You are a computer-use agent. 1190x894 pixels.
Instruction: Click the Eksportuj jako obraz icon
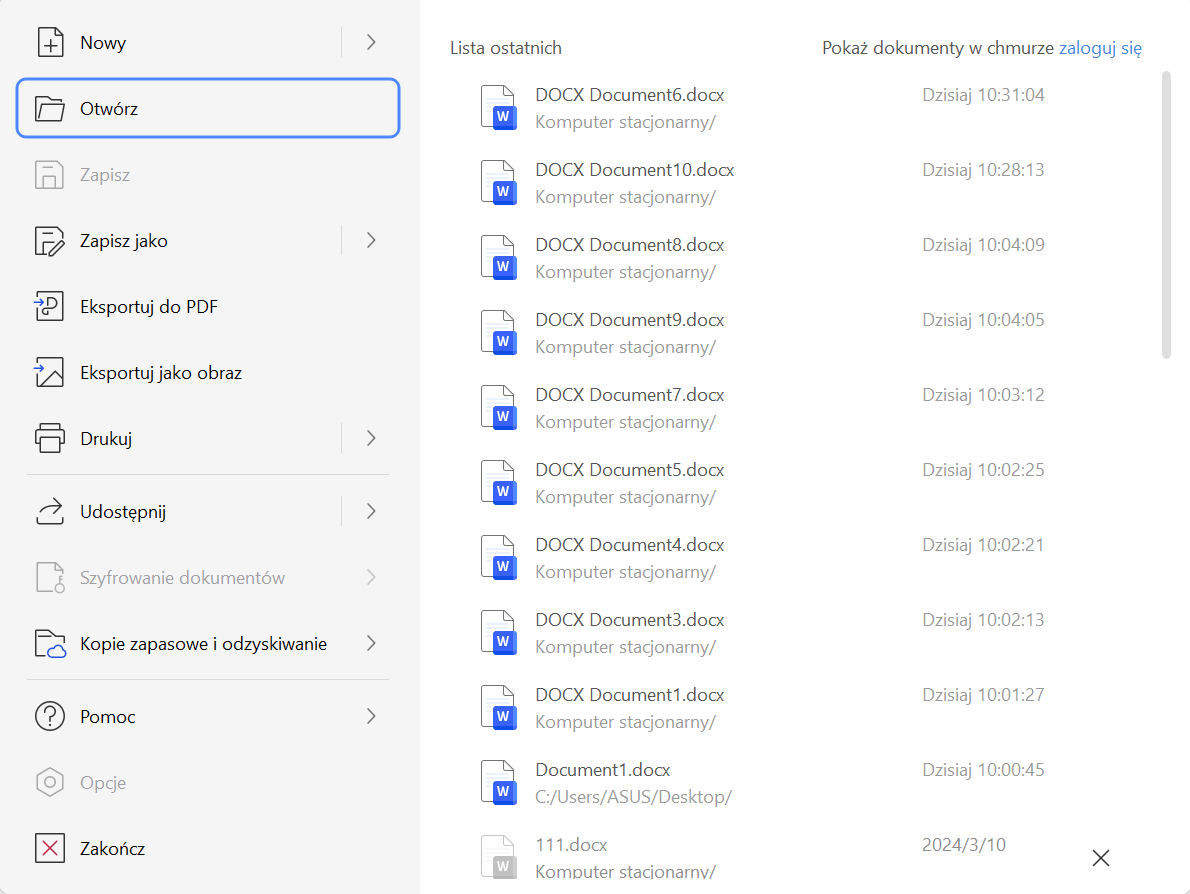(50, 372)
